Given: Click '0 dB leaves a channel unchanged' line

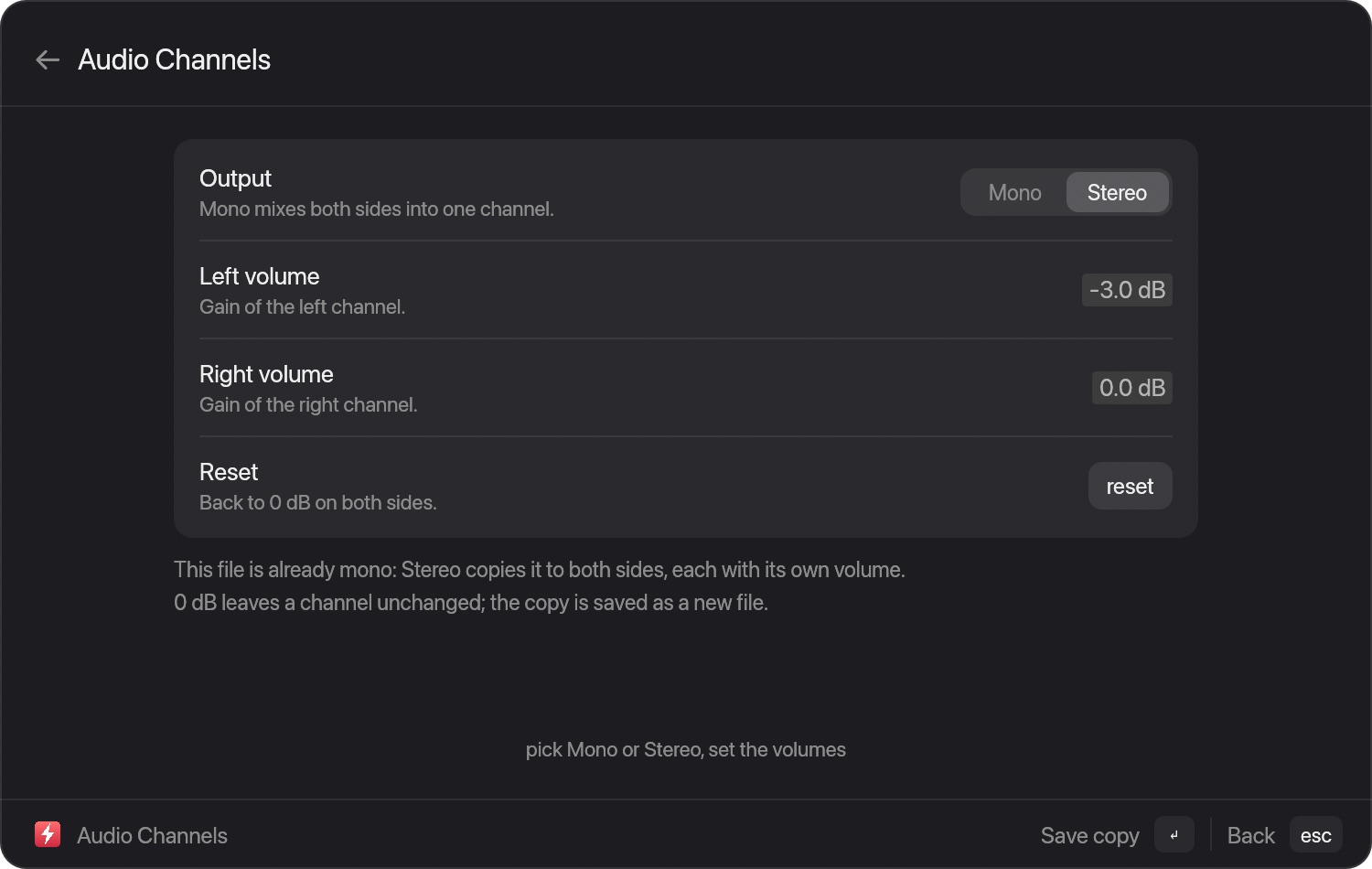Looking at the screenshot, I should click(470, 603).
